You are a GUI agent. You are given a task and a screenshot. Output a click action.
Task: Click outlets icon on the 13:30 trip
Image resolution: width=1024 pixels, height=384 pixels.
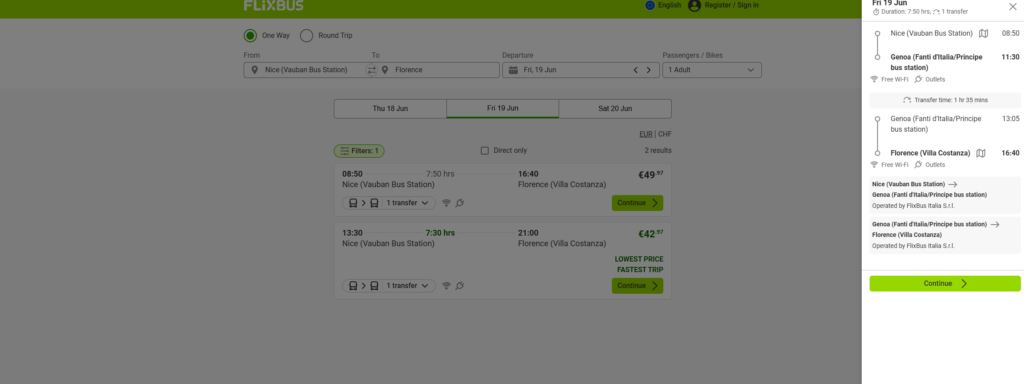tap(460, 285)
